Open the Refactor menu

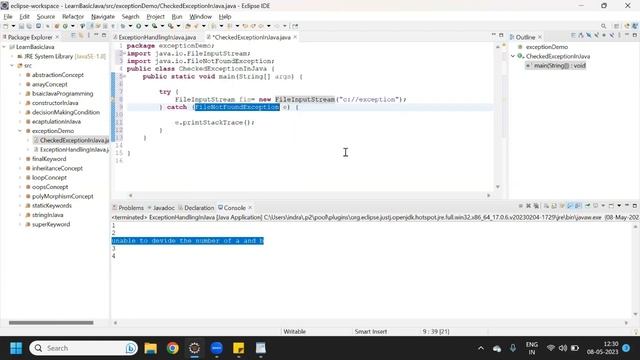click(73, 17)
